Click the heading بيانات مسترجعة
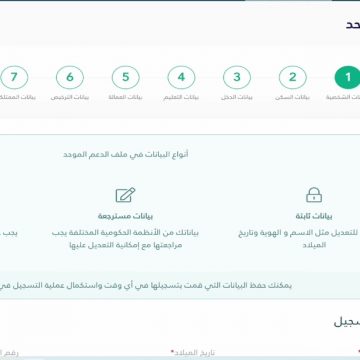 point(125,216)
